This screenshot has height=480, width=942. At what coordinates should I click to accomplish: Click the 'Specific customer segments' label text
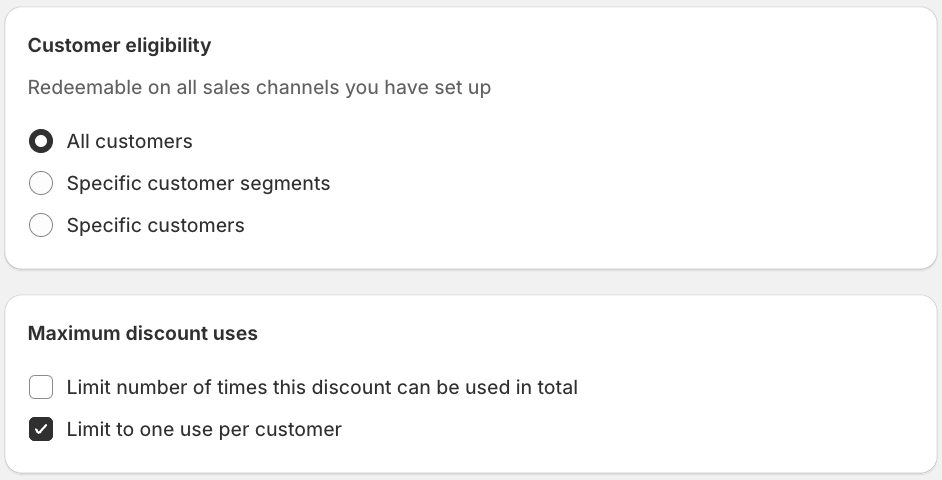198,184
